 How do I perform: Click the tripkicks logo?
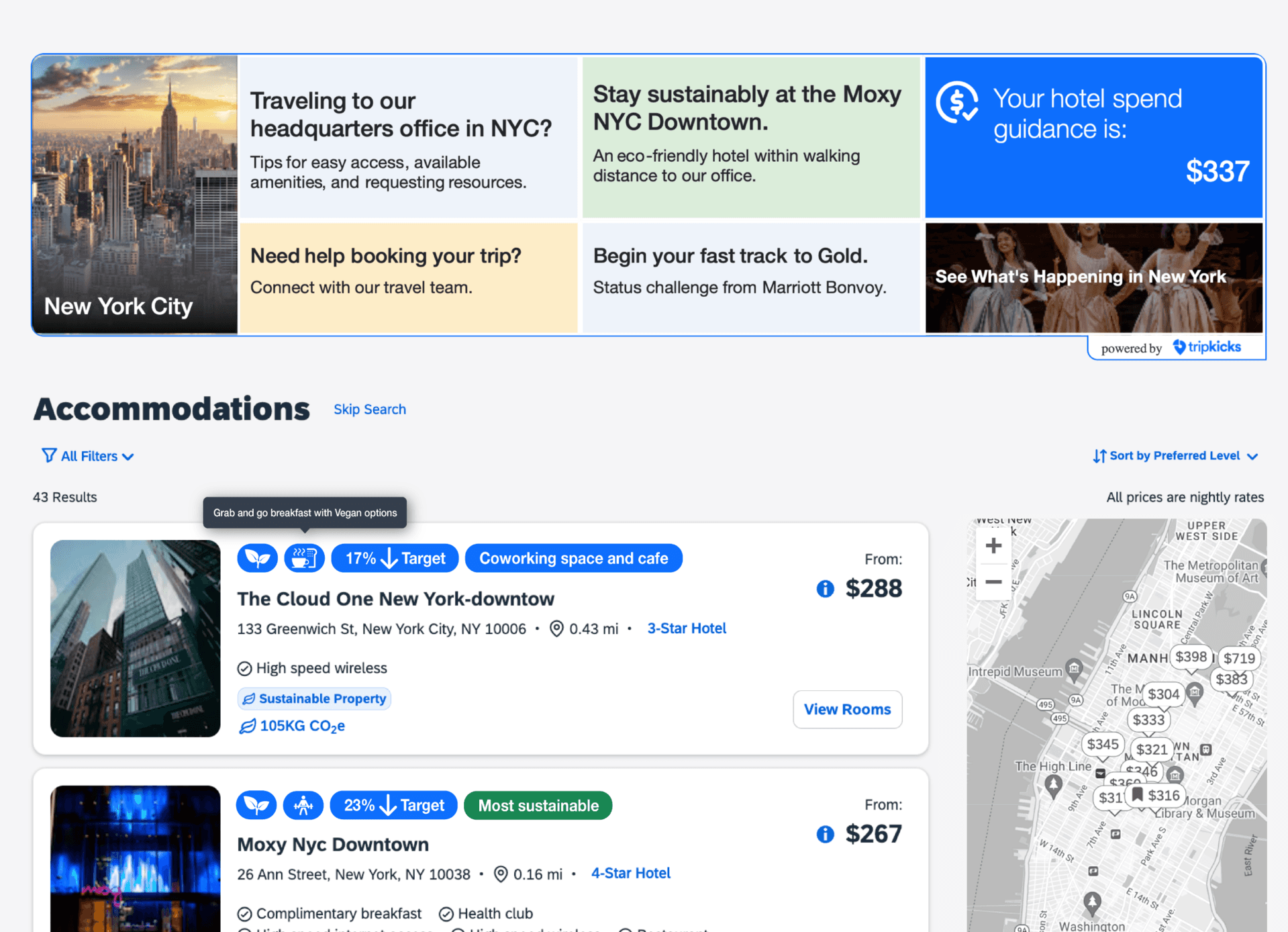(x=1207, y=347)
